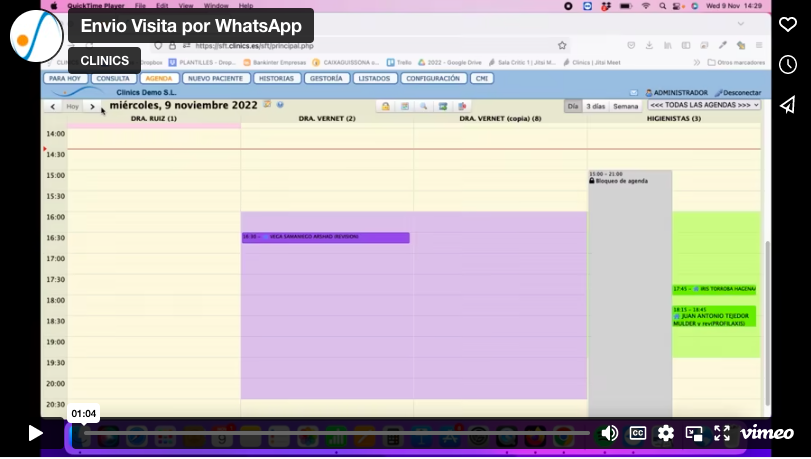Open the magnifier search icon in agenda toolbar
The width and height of the screenshot is (811, 459).
[423, 106]
